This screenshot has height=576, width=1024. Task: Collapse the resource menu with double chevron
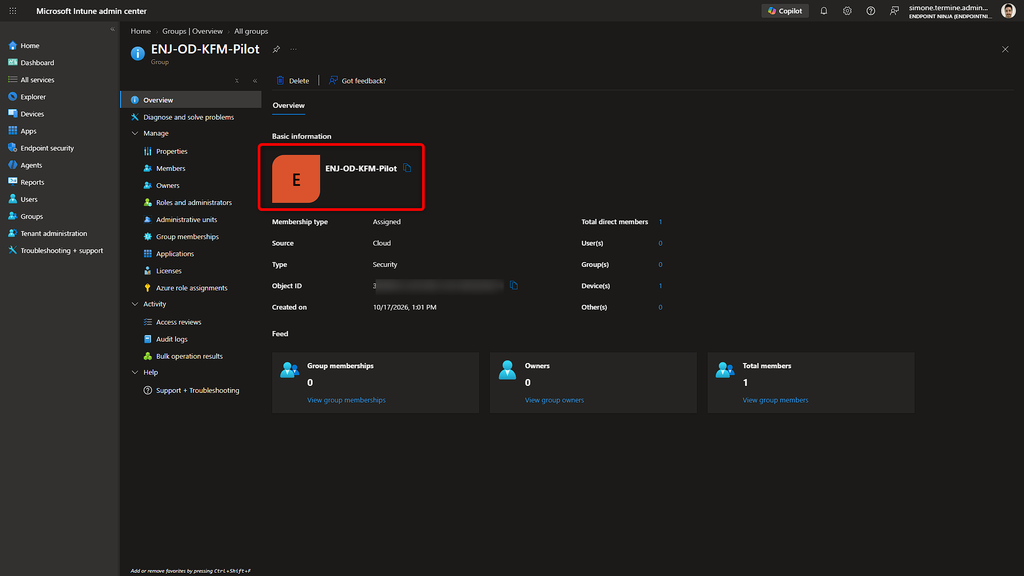[255, 81]
